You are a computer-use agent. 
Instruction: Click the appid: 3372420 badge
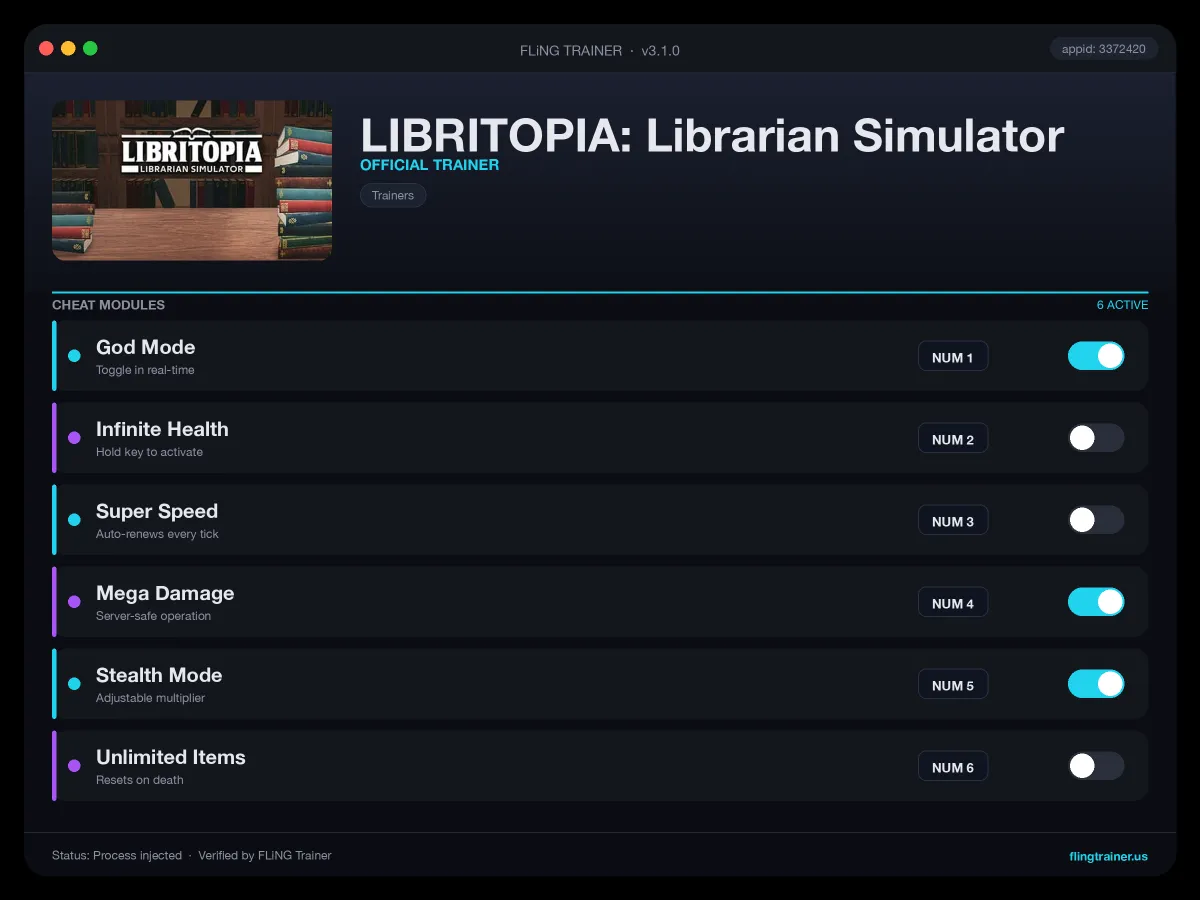[x=1104, y=48]
